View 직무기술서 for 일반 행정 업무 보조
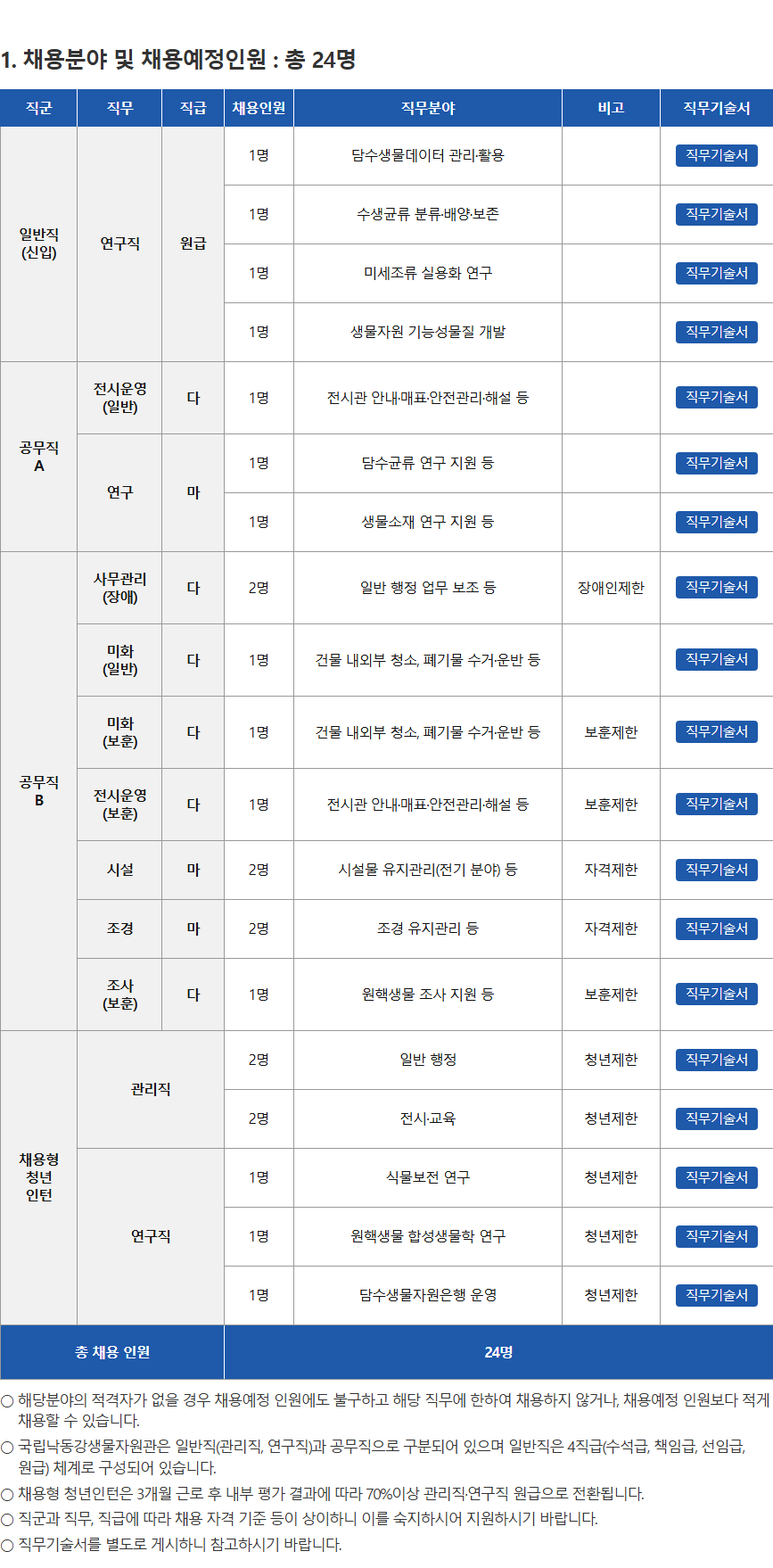This screenshot has height=1568, width=773. (716, 587)
